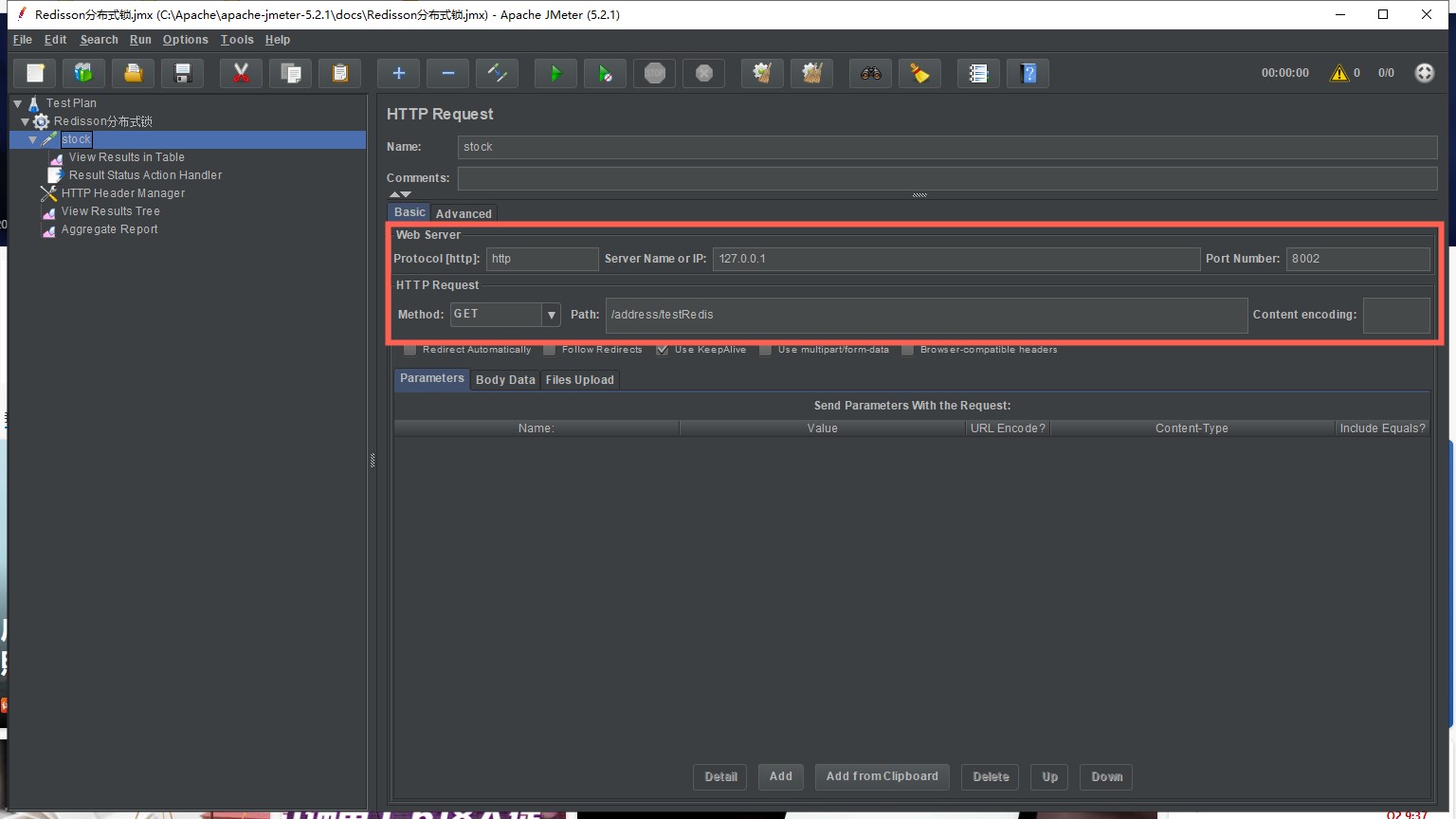Image resolution: width=1456 pixels, height=819 pixels.
Task: Click the Path field /address/testRedis
Action: coord(926,315)
